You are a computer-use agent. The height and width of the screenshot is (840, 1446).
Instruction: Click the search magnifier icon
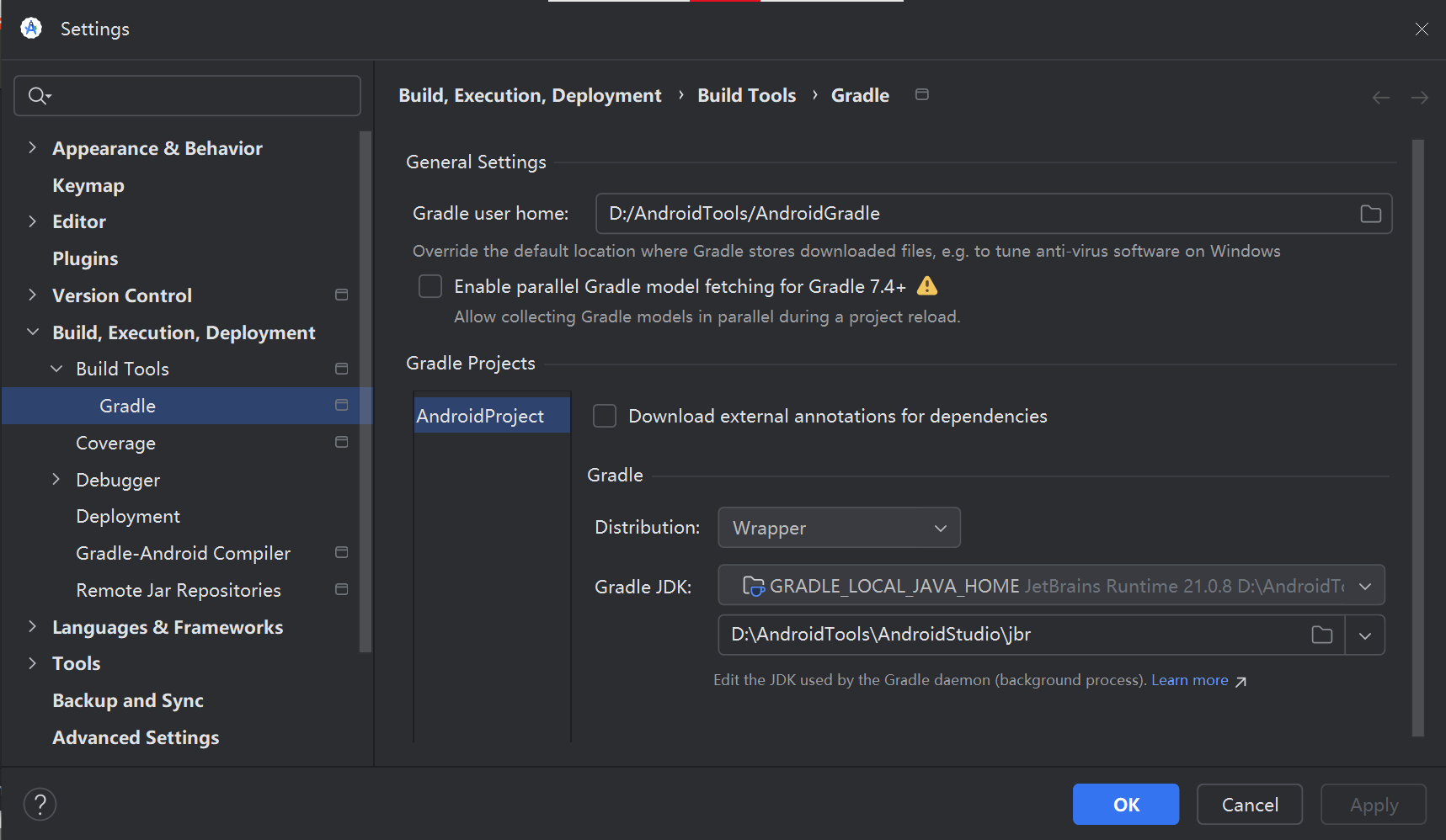click(39, 96)
